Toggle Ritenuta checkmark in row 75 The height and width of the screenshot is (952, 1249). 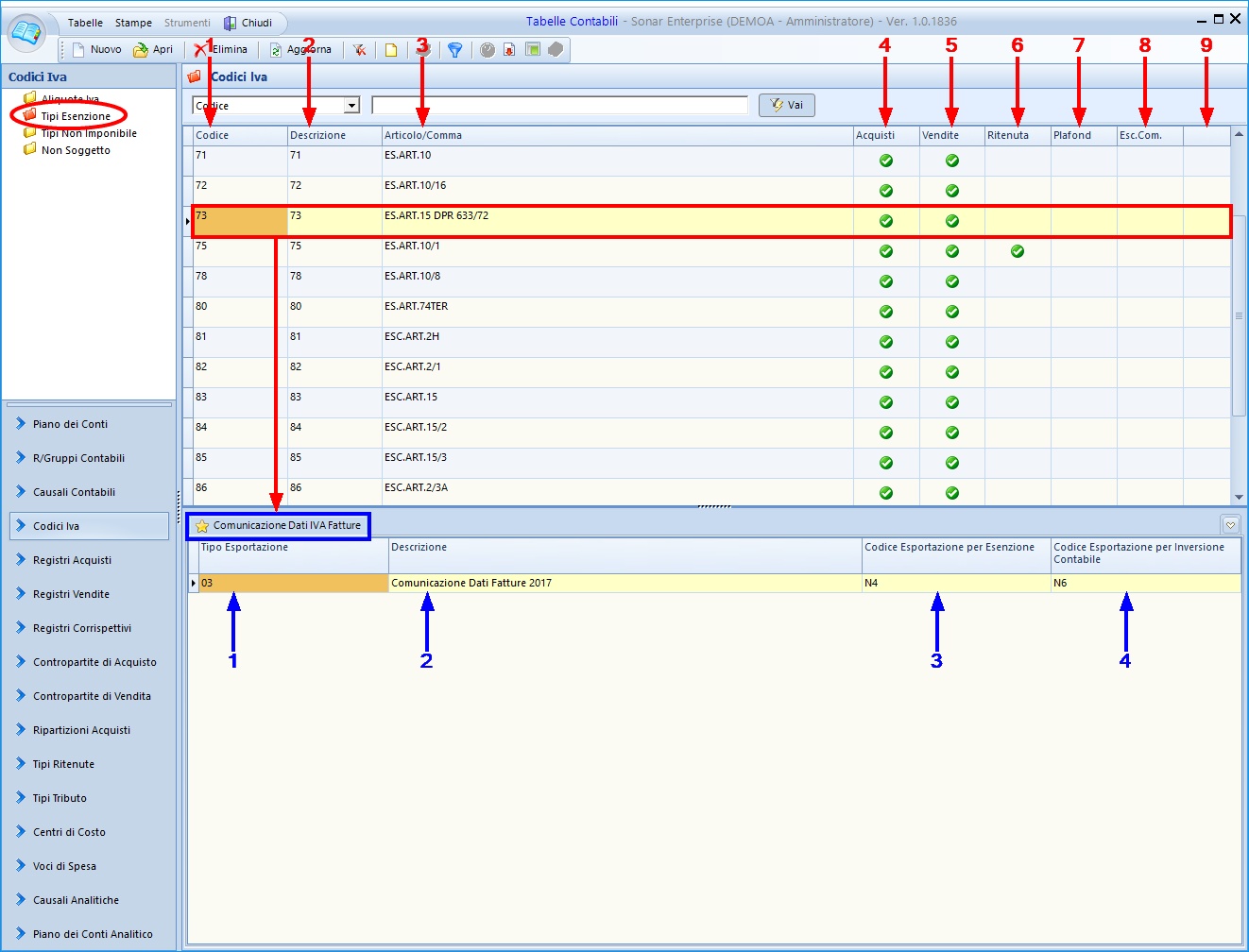pyautogui.click(x=1017, y=251)
